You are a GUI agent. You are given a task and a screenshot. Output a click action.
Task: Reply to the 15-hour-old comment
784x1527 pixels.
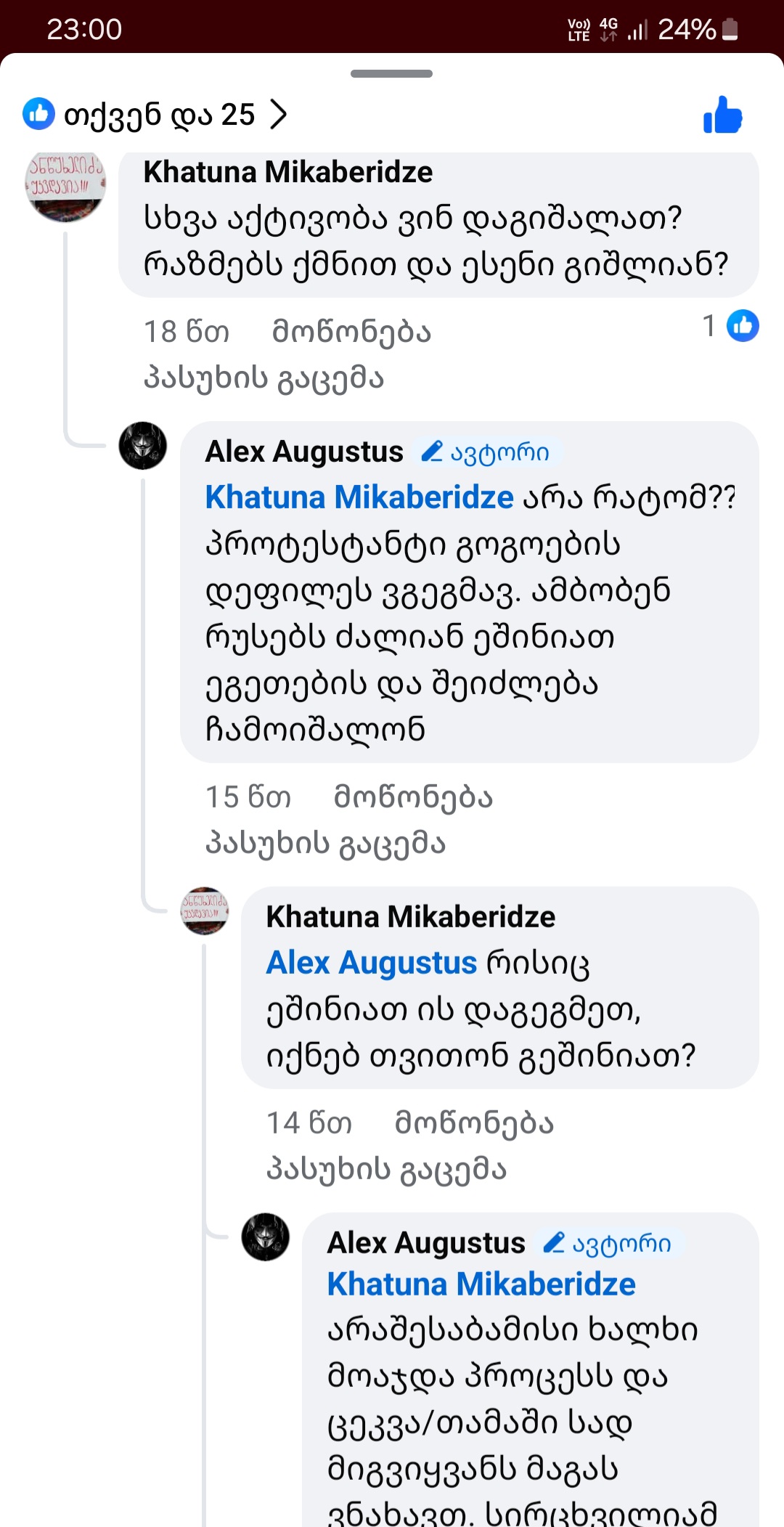pos(325,843)
